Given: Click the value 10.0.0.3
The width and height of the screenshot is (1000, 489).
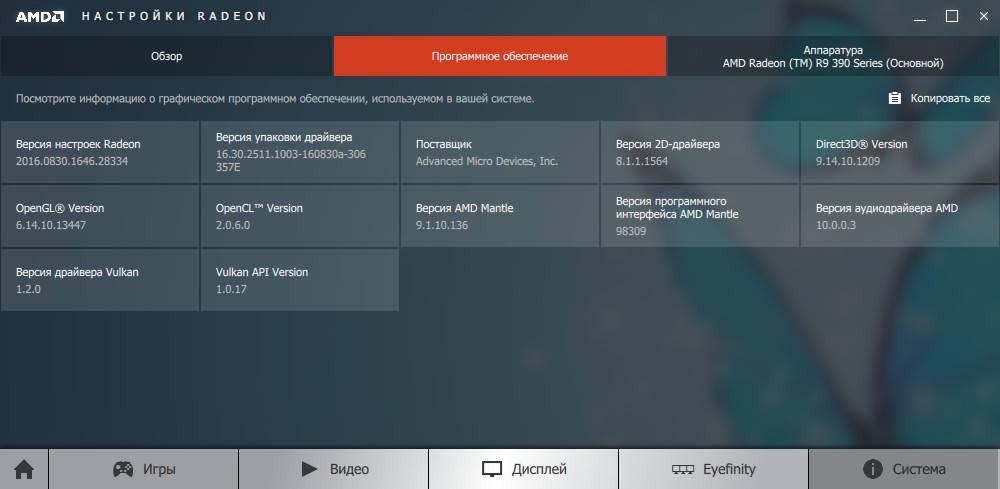Looking at the screenshot, I should tap(836, 225).
